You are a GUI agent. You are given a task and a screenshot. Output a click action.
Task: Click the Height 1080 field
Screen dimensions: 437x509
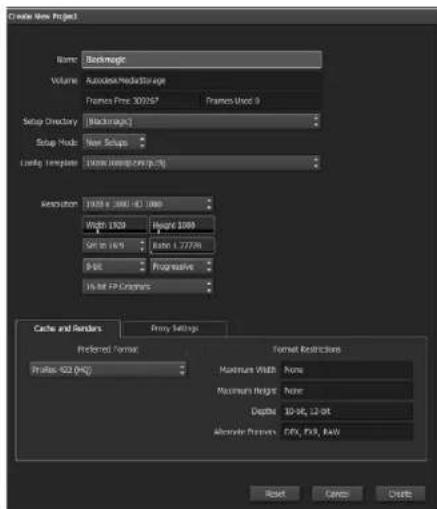point(182,225)
